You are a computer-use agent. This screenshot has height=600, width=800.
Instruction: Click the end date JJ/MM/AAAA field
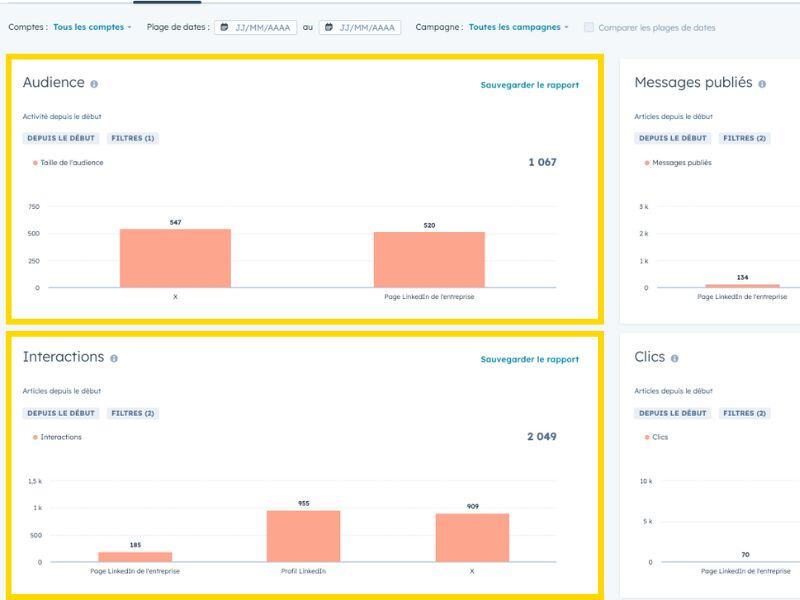(x=360, y=28)
